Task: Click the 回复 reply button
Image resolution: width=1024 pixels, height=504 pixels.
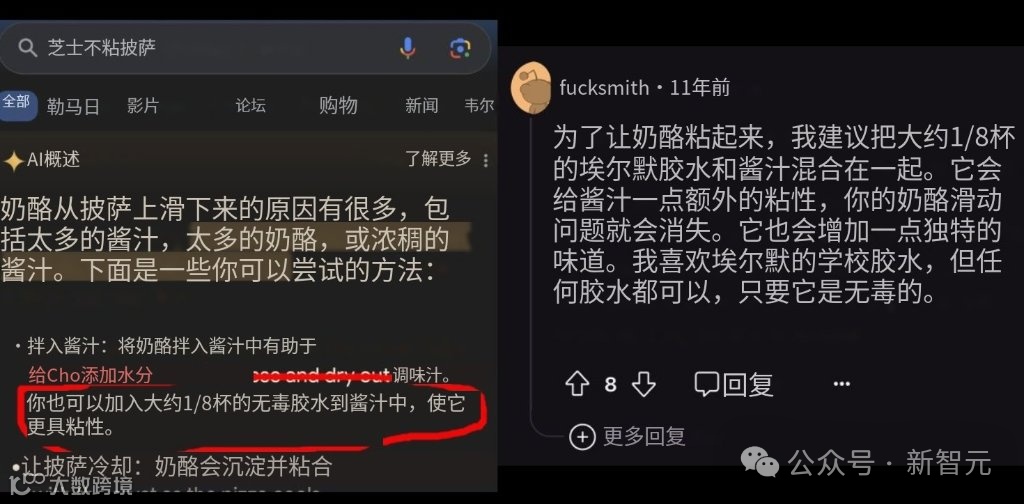Action: [x=733, y=384]
